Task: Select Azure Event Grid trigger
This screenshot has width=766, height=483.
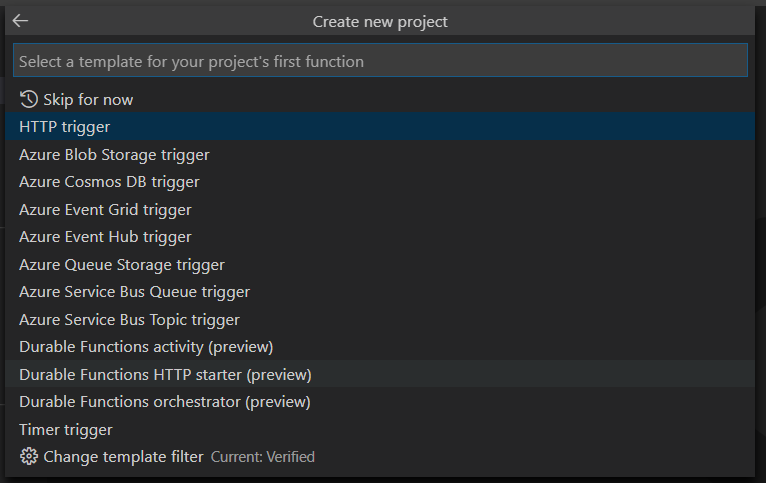Action: (105, 210)
